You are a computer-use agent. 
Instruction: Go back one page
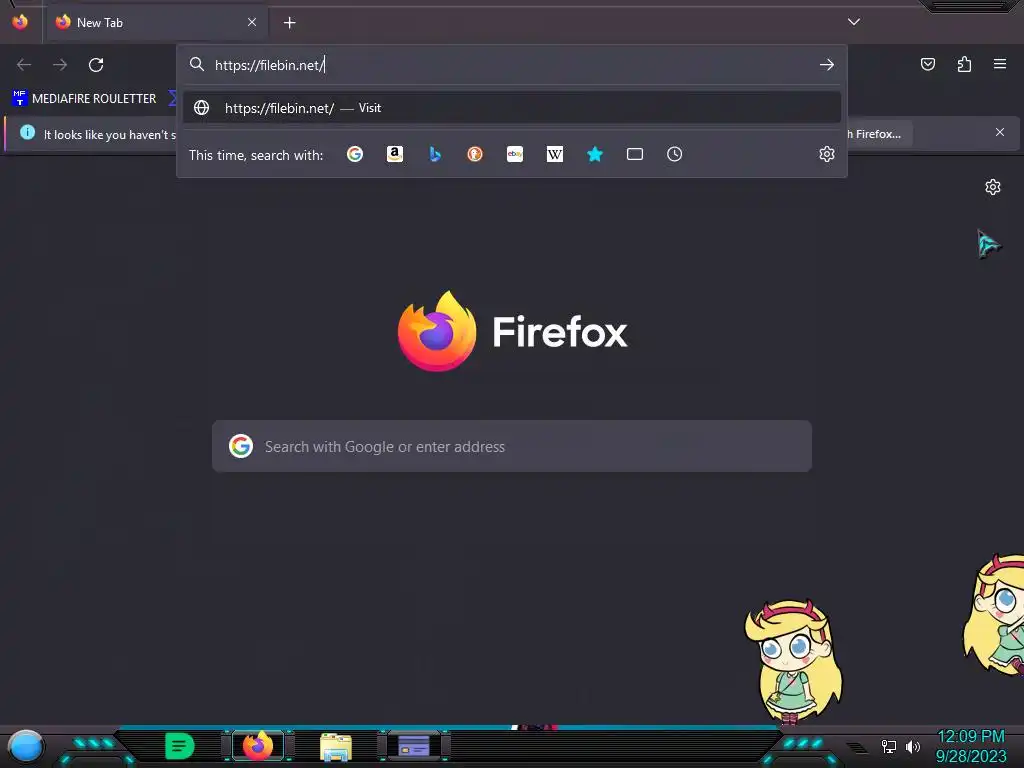pos(24,65)
